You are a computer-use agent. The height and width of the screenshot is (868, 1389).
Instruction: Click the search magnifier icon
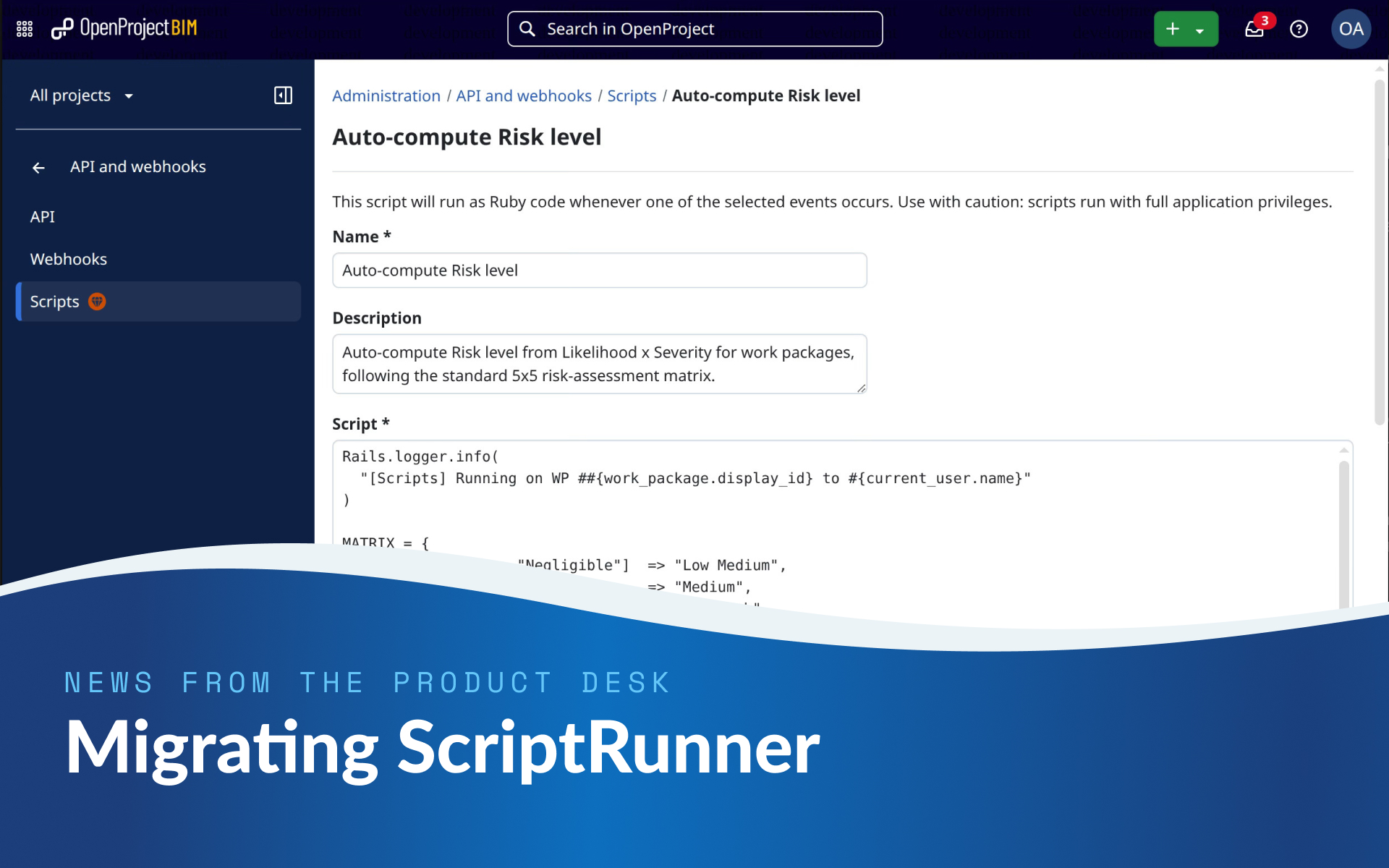(527, 29)
